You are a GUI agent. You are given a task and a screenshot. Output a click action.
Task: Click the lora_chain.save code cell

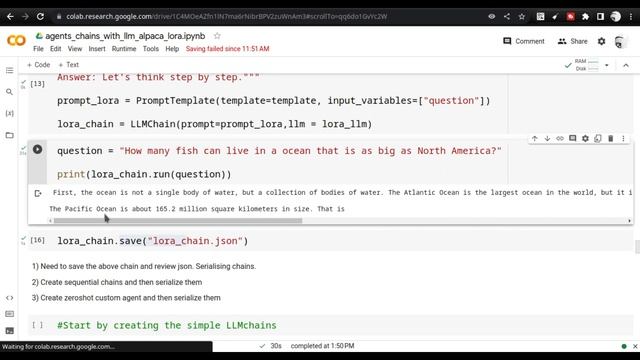(x=331, y=241)
